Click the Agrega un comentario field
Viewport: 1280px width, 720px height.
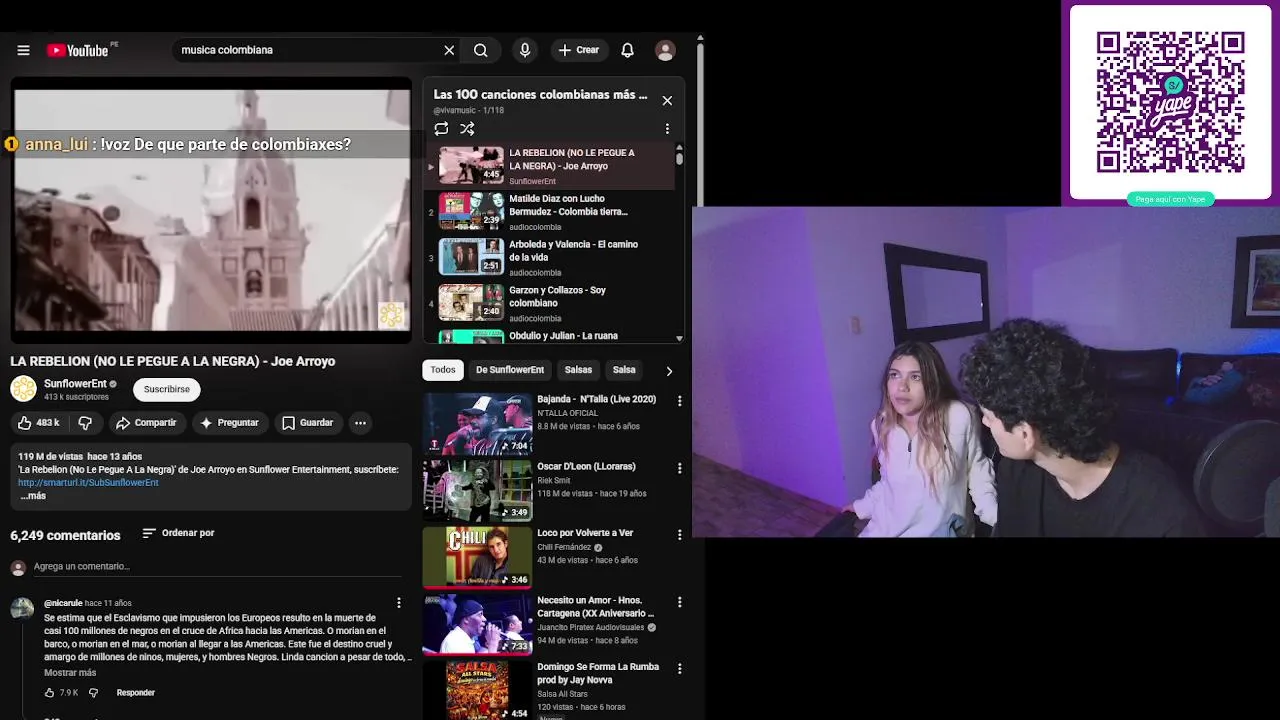pos(215,567)
